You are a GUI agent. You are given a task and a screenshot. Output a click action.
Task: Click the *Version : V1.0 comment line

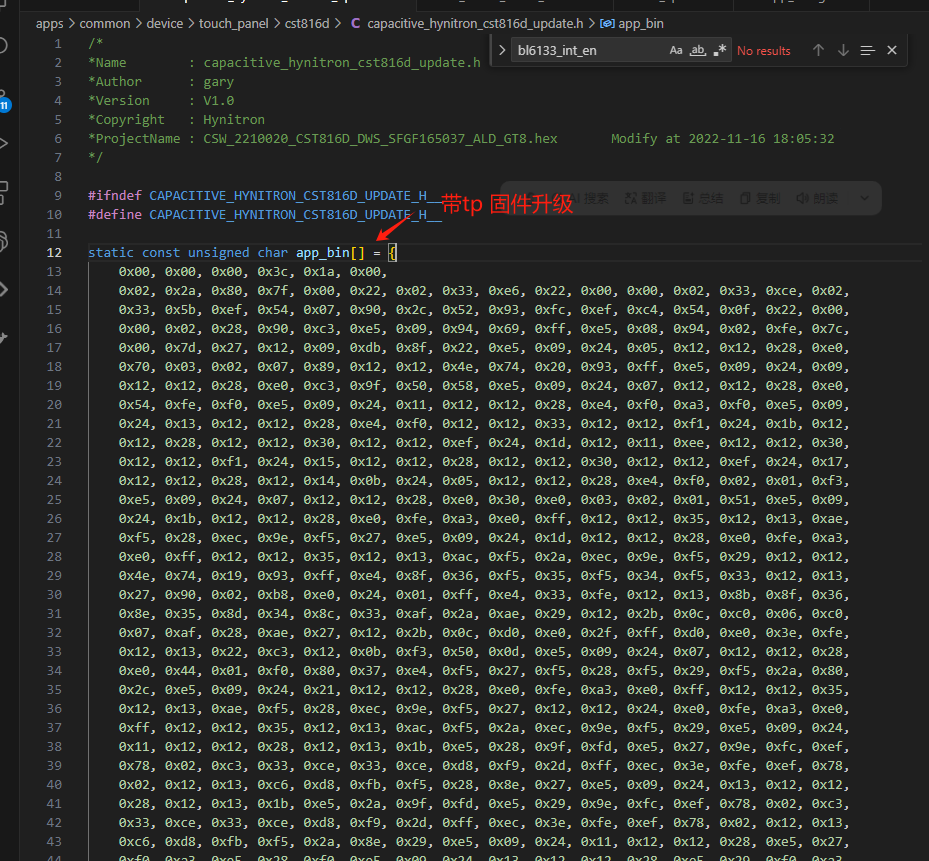click(x=161, y=101)
